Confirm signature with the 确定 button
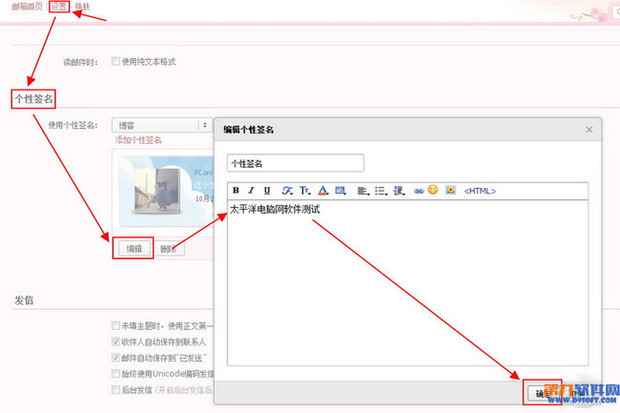Screen dimensions: 620x413 [x=542, y=393]
